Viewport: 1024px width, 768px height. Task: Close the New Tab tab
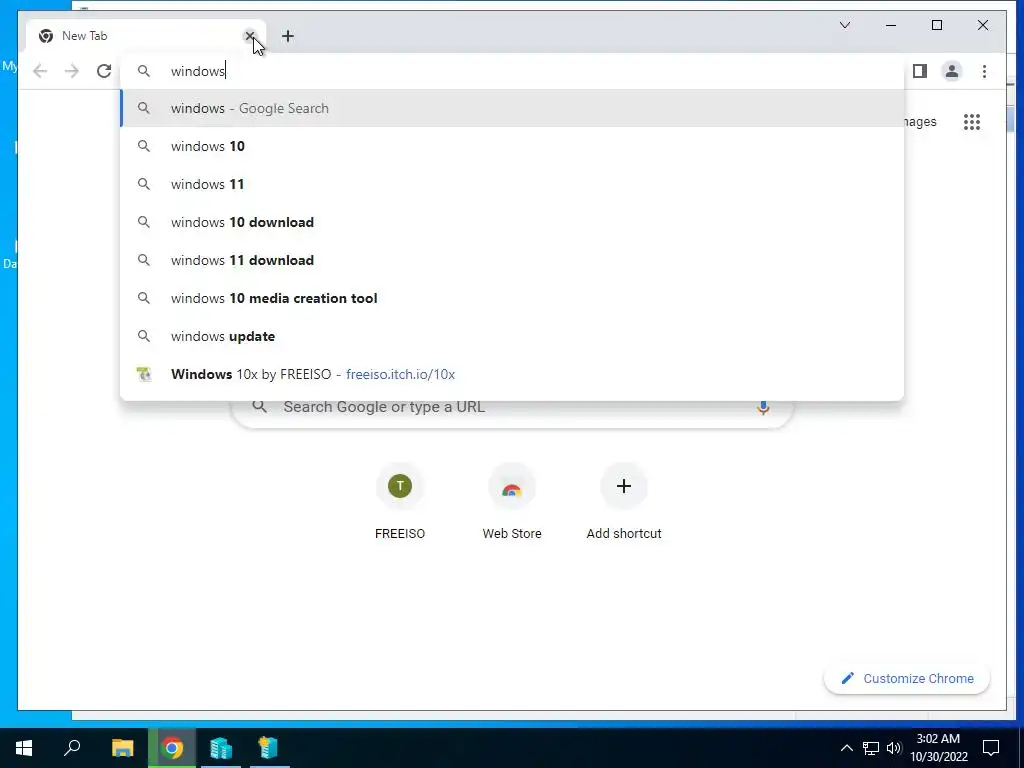click(x=249, y=36)
